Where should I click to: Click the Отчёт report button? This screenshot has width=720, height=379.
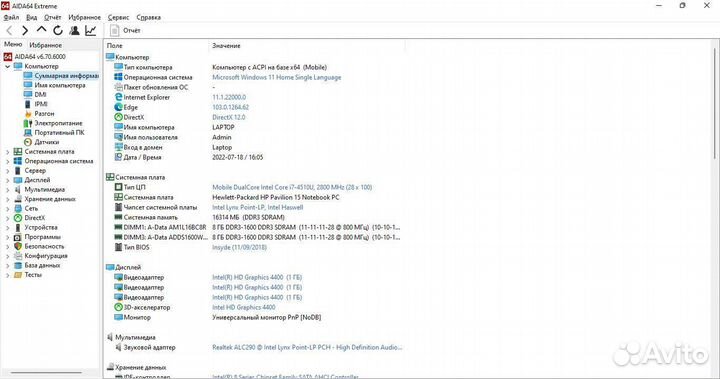pos(125,31)
